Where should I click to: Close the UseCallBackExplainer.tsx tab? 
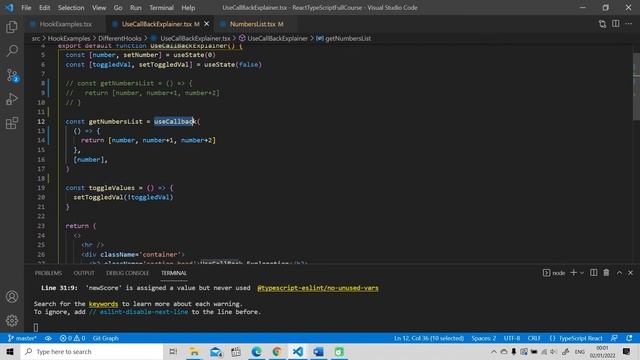(x=207, y=24)
